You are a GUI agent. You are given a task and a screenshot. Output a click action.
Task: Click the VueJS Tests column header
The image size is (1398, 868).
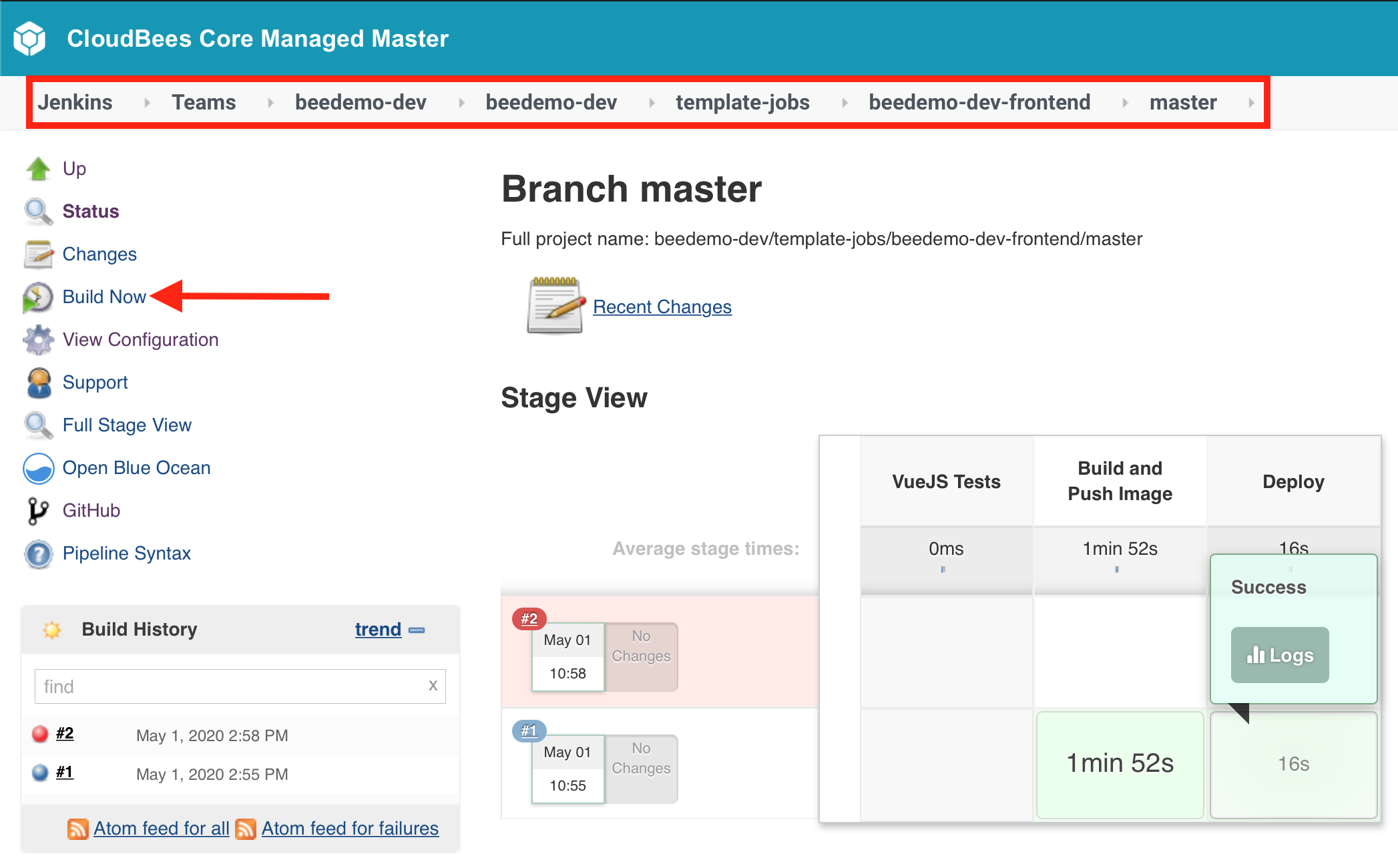tap(946, 481)
